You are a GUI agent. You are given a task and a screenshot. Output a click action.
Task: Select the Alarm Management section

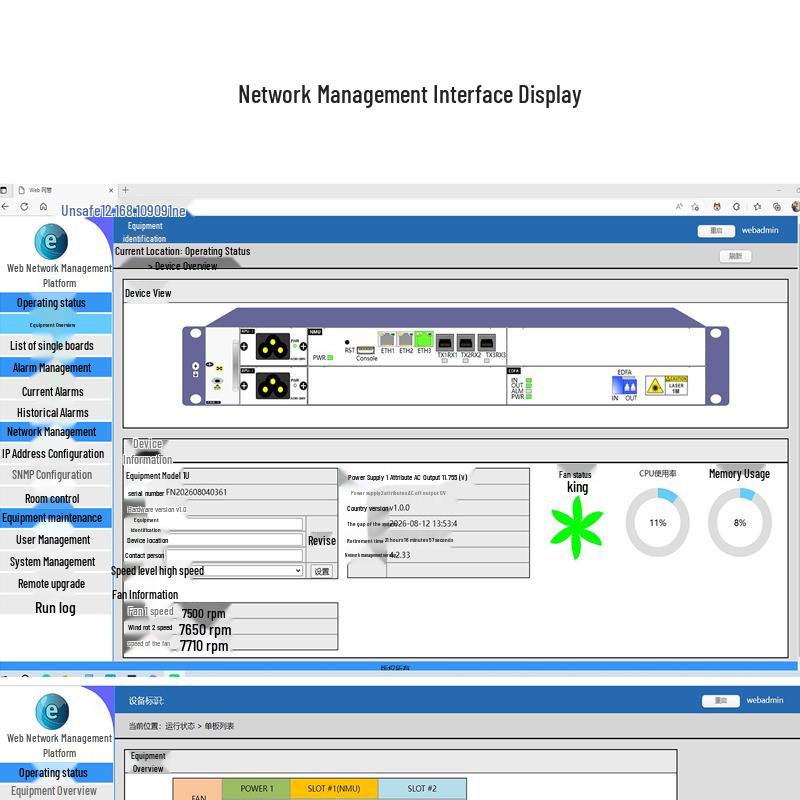pyautogui.click(x=56, y=367)
